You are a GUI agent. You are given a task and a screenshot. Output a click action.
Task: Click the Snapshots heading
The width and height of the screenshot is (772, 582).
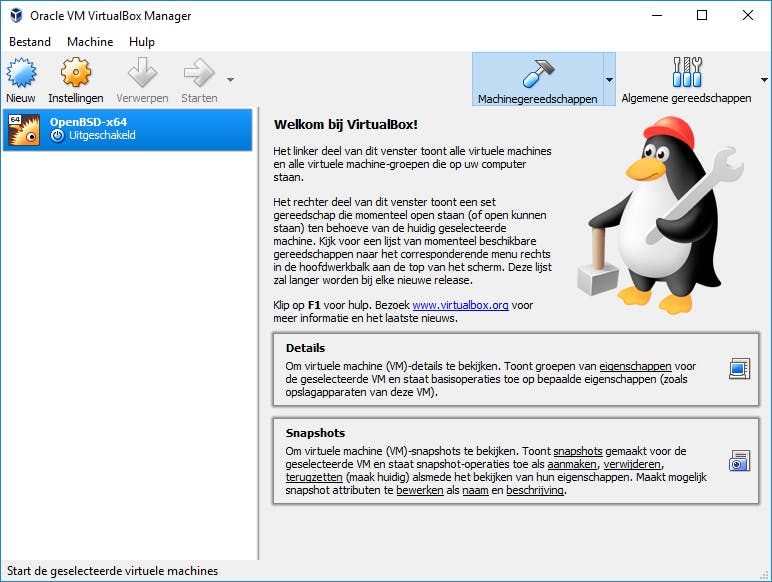(x=315, y=433)
